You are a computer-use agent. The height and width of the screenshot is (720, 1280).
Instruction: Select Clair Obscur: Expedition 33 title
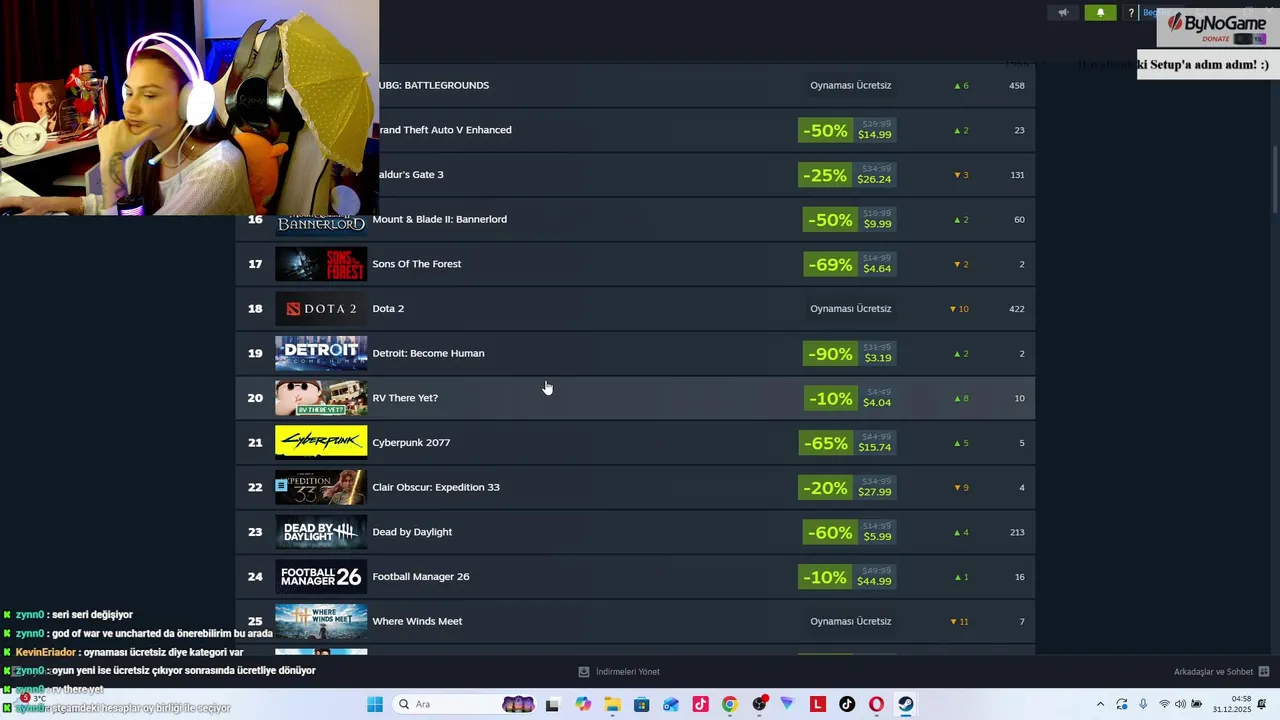pyautogui.click(x=436, y=487)
